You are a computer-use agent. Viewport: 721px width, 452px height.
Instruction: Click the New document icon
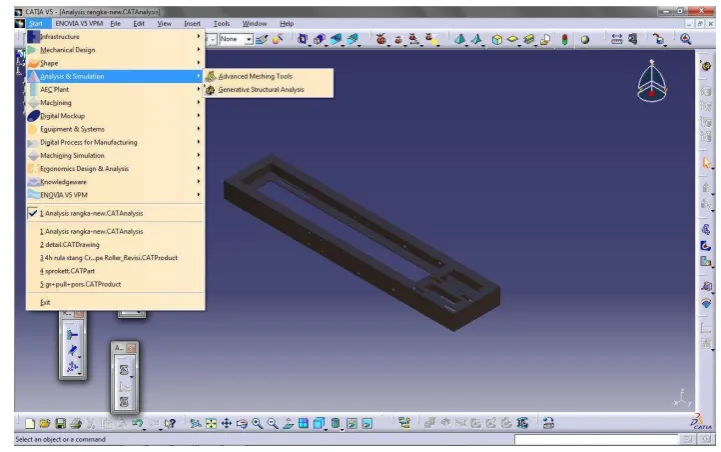pyautogui.click(x=30, y=423)
